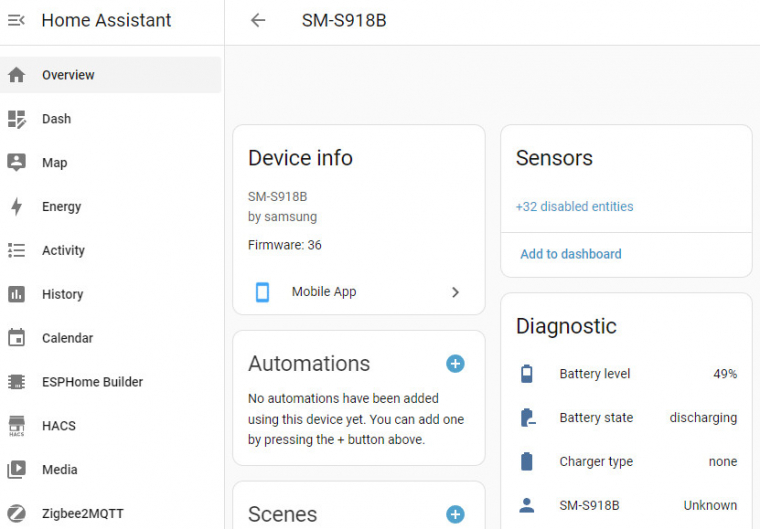The height and width of the screenshot is (529, 760).
Task: Click the Energy lightning bolt icon
Action: 16,207
